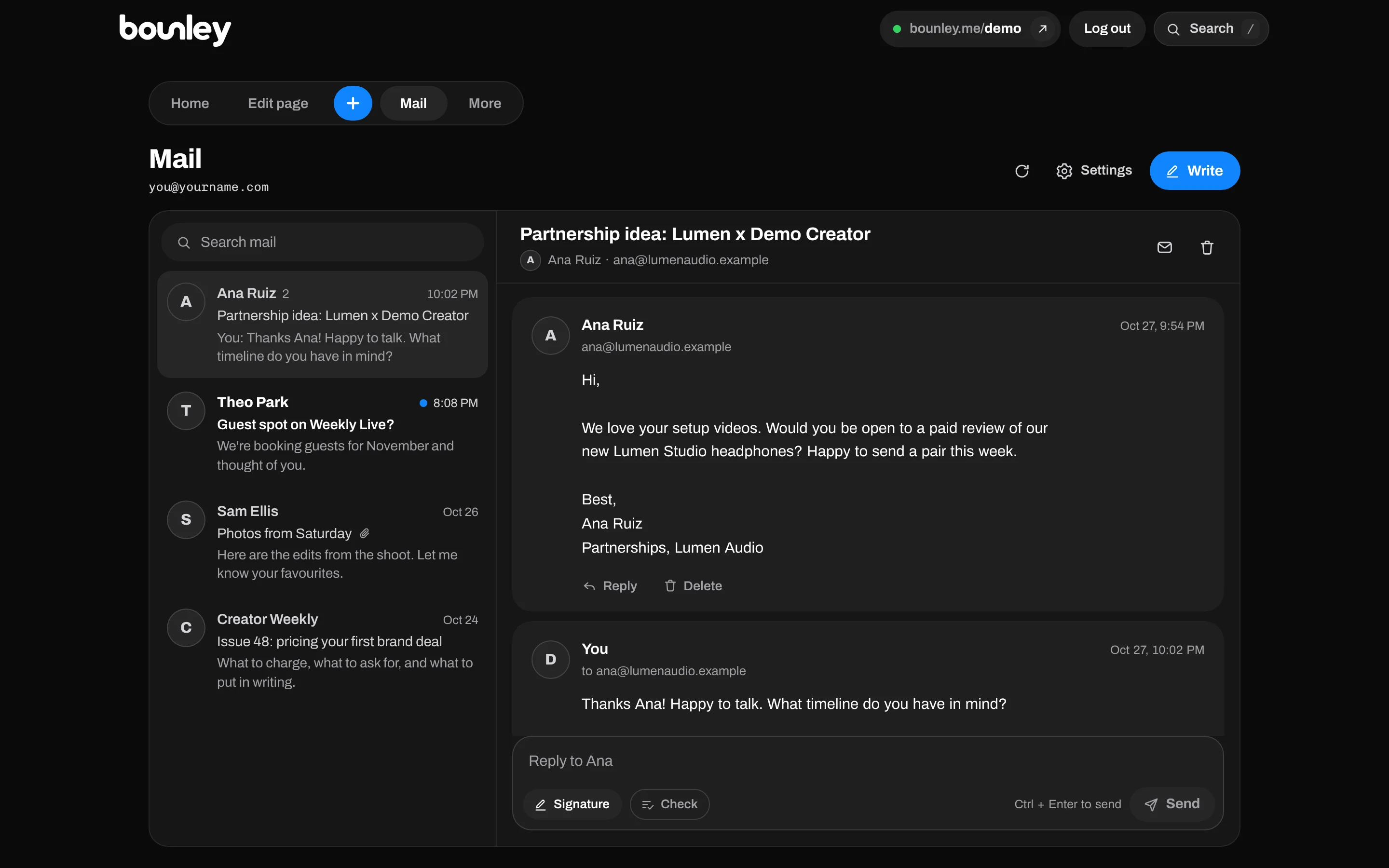Open the More menu
The height and width of the screenshot is (868, 1389).
484,103
